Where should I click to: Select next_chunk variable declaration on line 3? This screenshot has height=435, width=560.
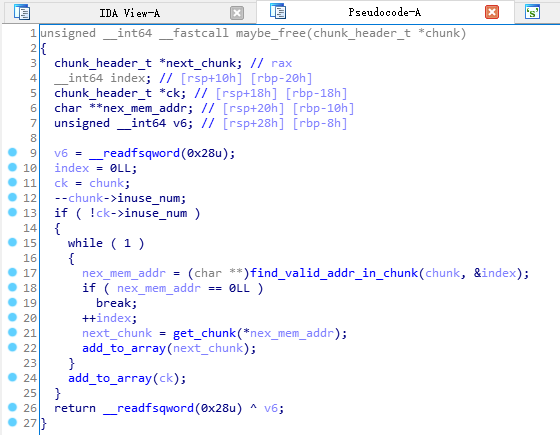click(204, 63)
